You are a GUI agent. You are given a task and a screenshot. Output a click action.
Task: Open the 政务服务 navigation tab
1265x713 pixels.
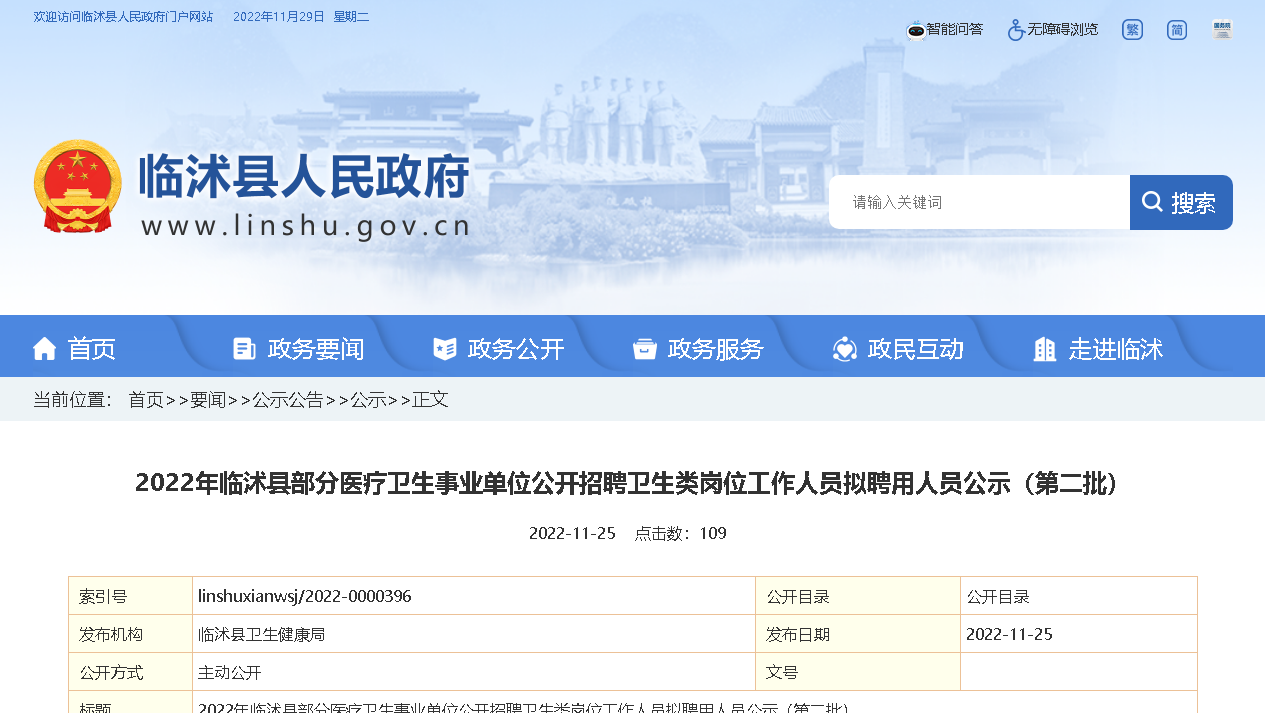click(x=716, y=349)
